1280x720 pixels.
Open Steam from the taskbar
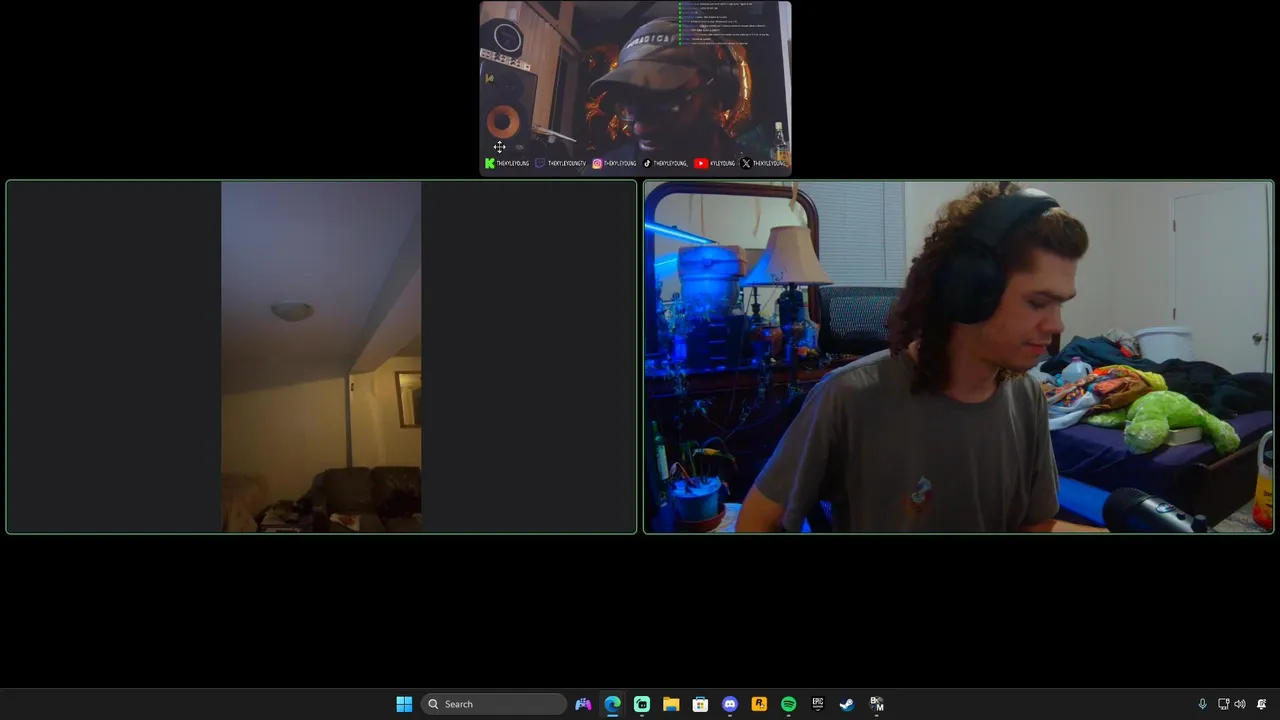847,704
